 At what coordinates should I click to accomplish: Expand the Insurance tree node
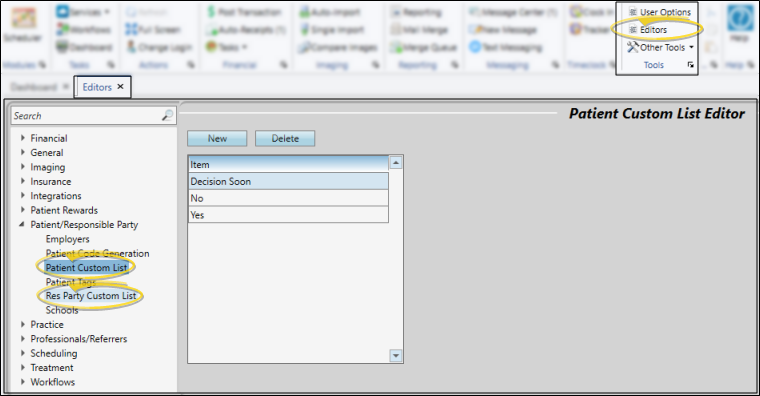click(x=23, y=181)
